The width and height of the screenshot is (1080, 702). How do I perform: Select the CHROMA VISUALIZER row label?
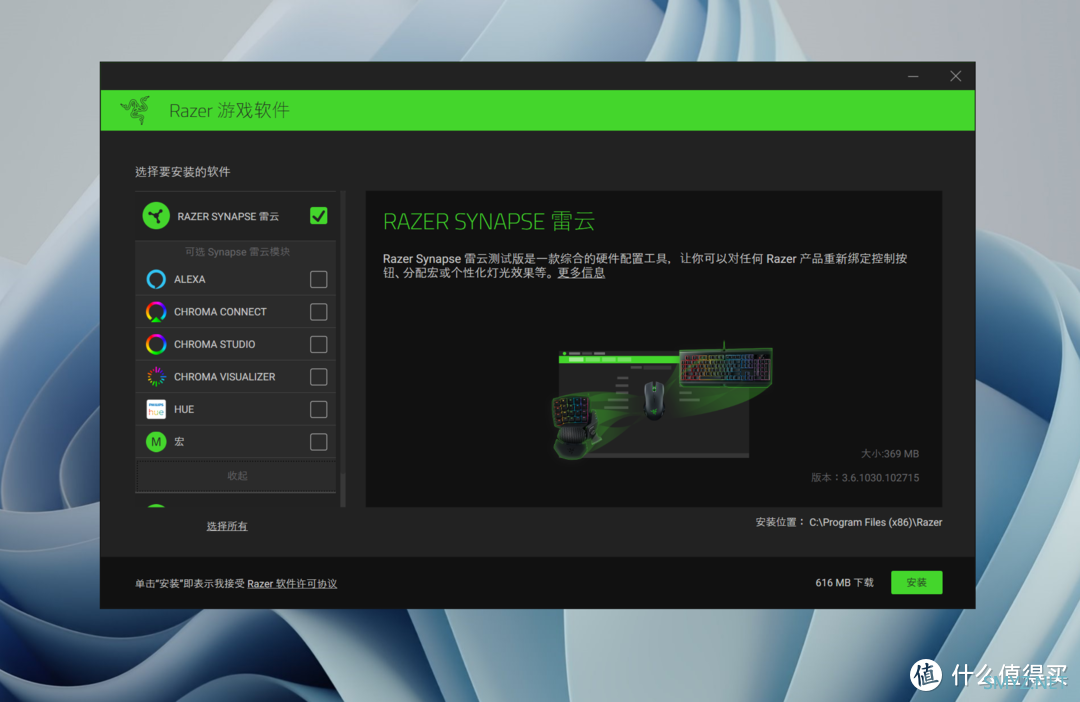pyautogui.click(x=225, y=377)
